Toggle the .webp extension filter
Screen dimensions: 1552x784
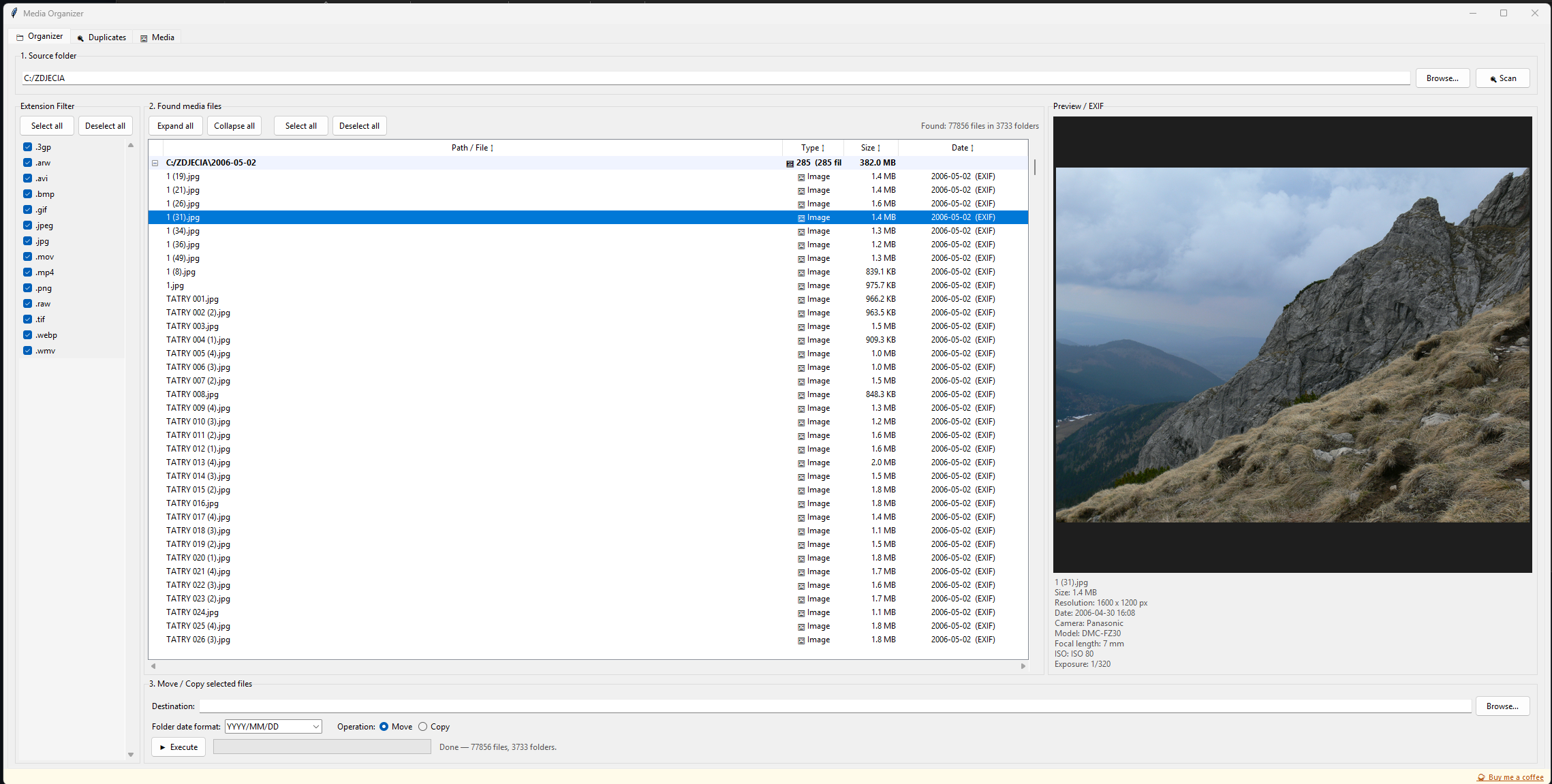pyautogui.click(x=28, y=335)
